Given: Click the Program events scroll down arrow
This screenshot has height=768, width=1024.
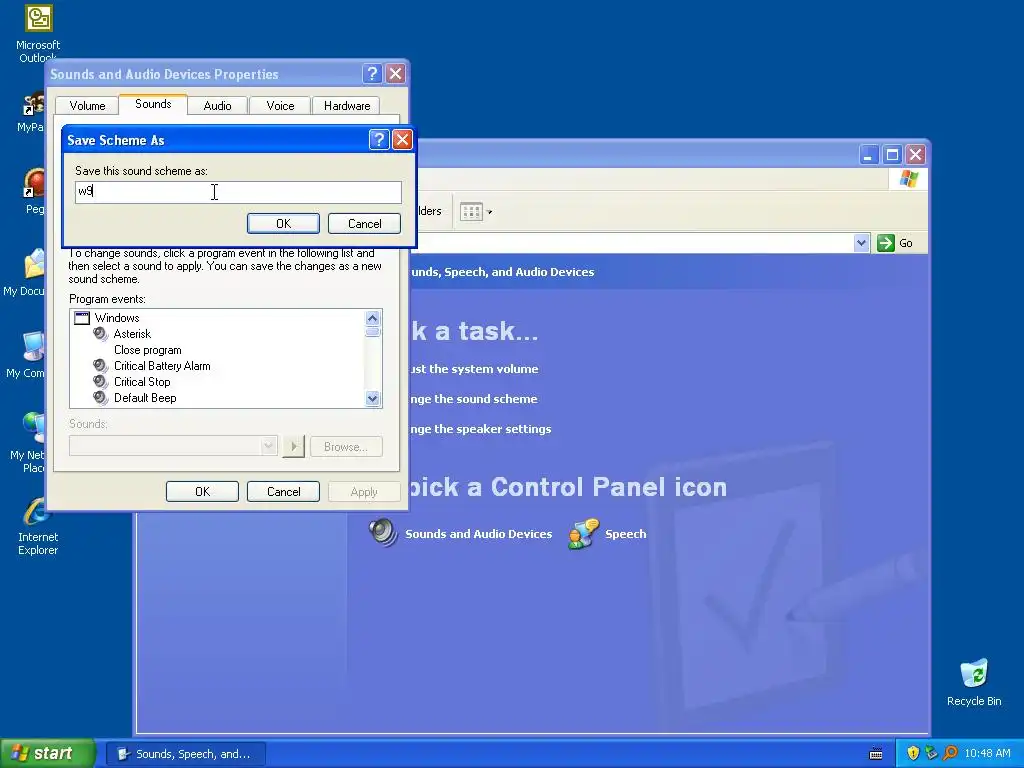Looking at the screenshot, I should pos(372,398).
